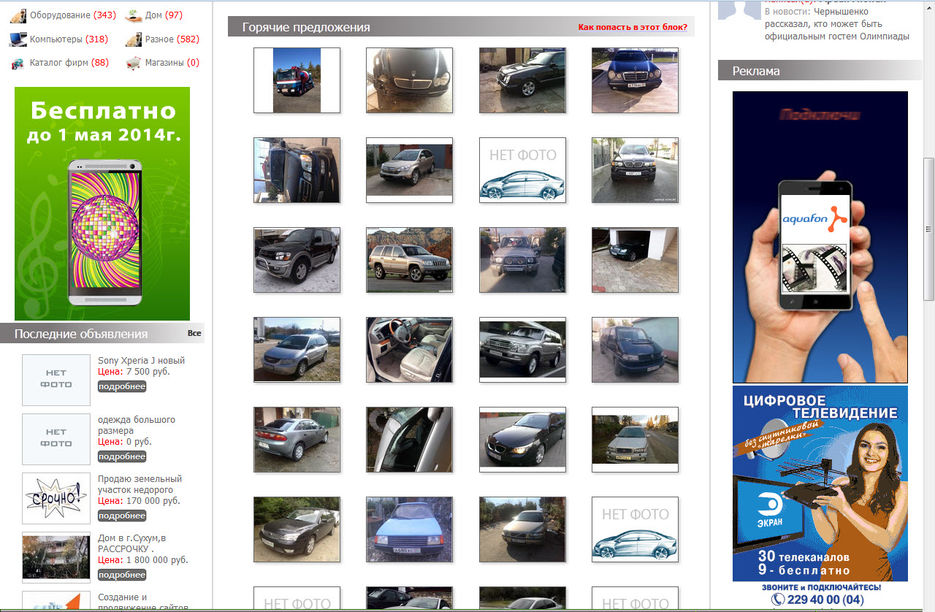Viewport: 935px width, 612px height.
Task: Open the "Продаю земельный участок недорого" ad
Action: [140, 484]
